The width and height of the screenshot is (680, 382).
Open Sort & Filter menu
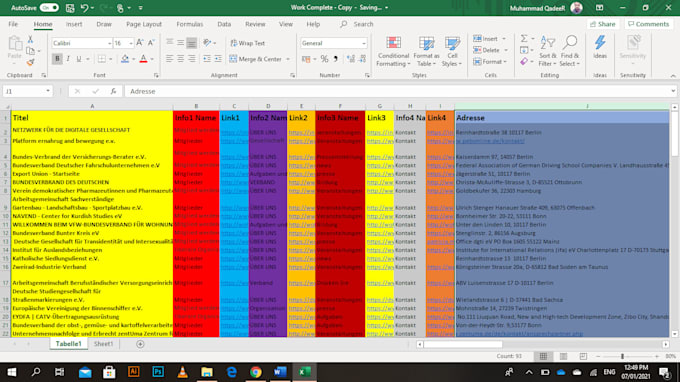tap(548, 52)
